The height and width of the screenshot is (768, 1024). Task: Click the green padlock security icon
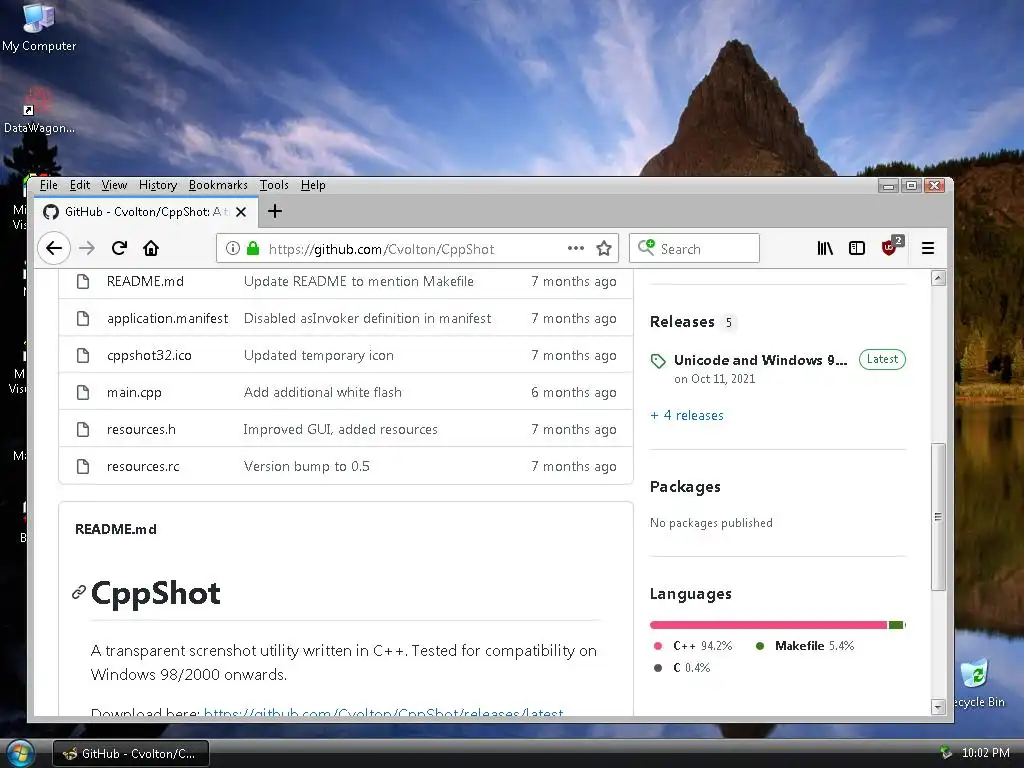point(253,248)
